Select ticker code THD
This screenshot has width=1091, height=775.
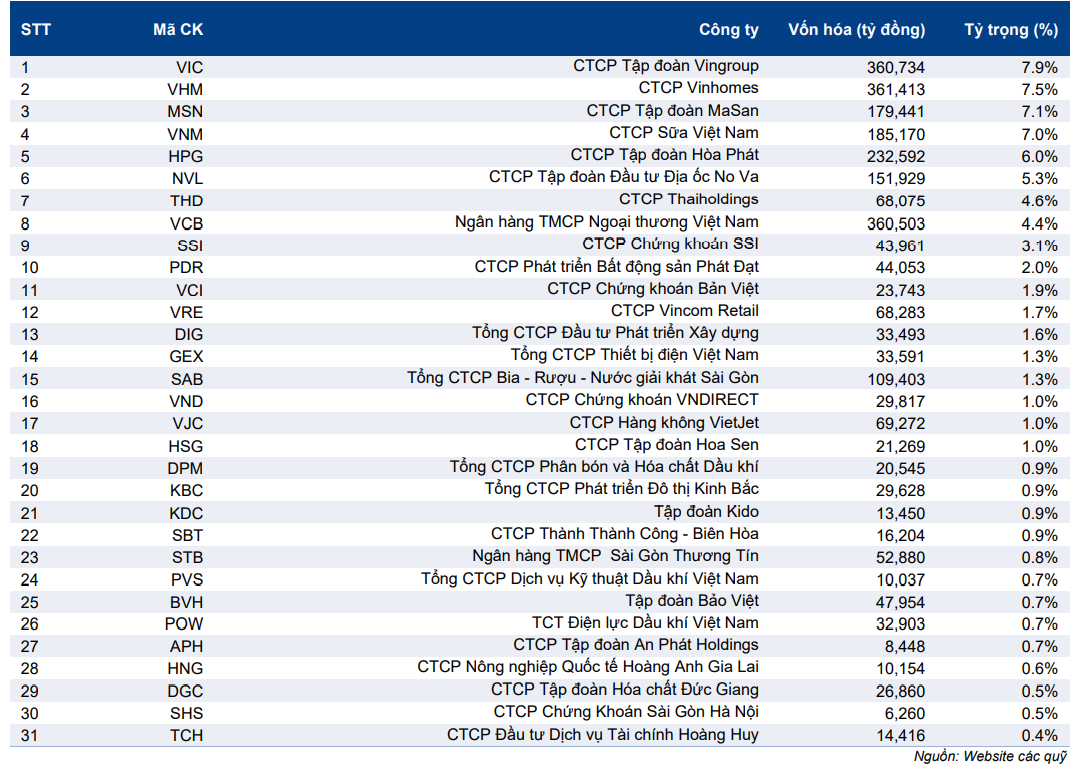(x=186, y=201)
